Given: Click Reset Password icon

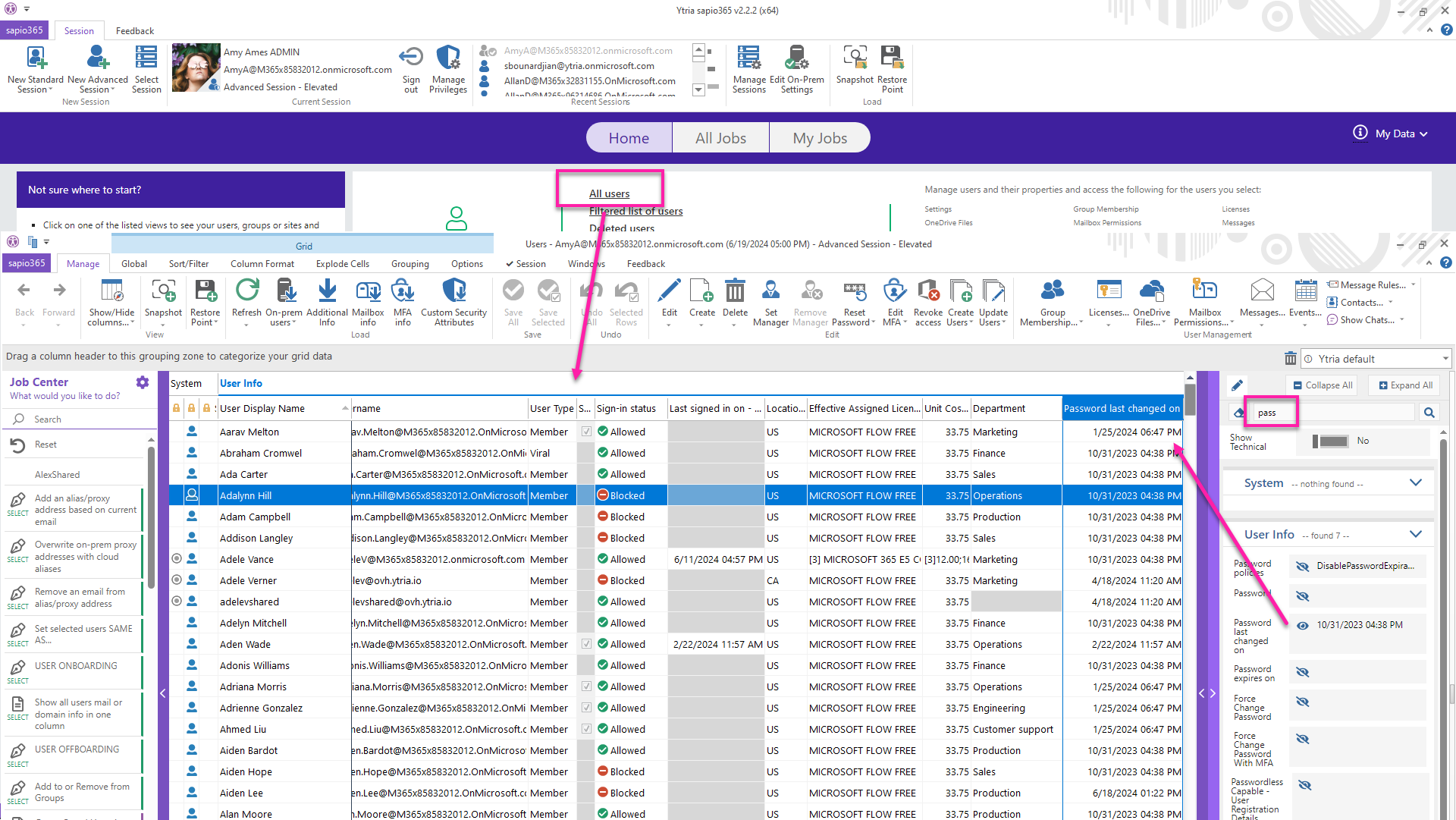Looking at the screenshot, I should click(855, 291).
